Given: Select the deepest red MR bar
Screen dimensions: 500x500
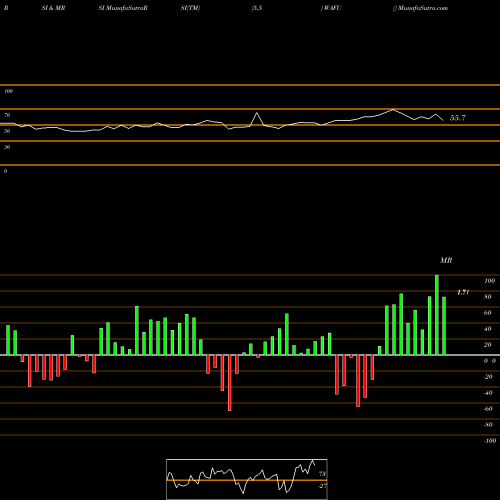Looking at the screenshot, I should tap(230, 383).
